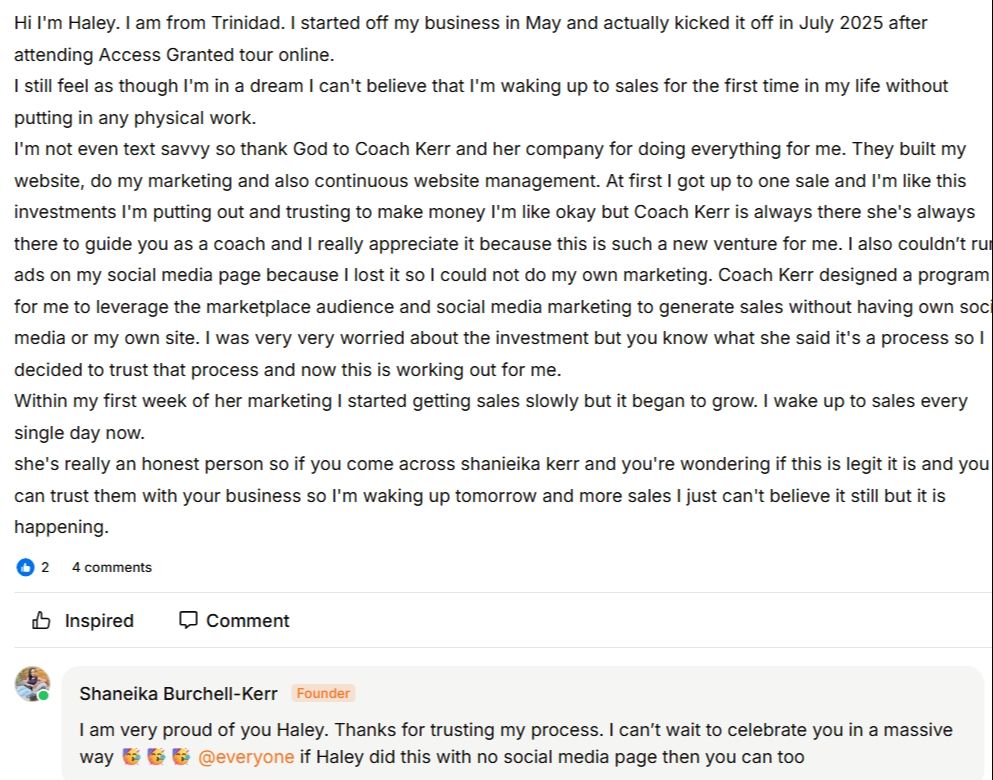Viewport: 993px width, 780px height.
Task: Click the orange Founder badge
Action: tap(323, 693)
